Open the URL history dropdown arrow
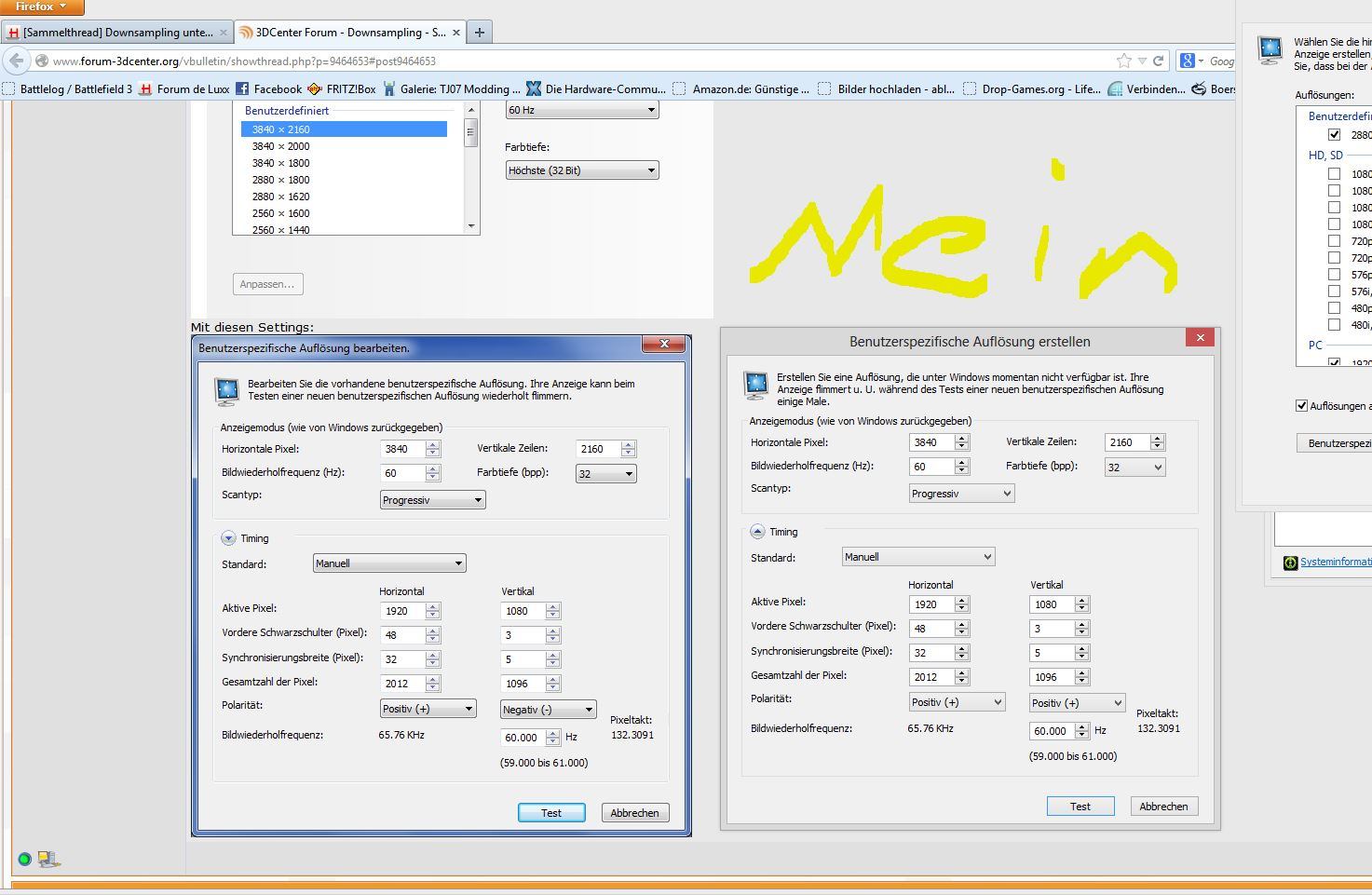Screen dimensions: 1372x895 (1142, 61)
